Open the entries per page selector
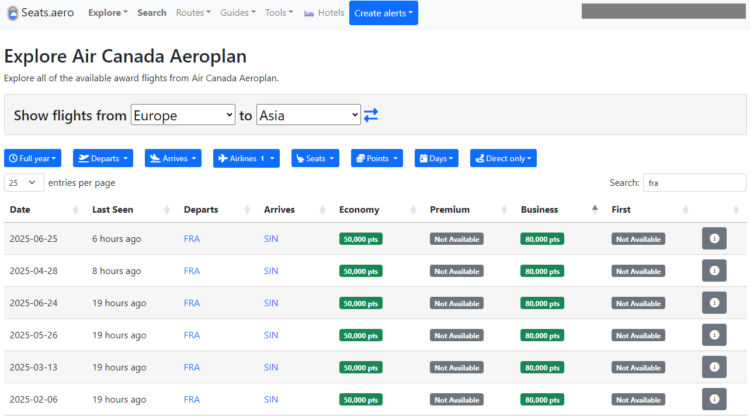The width and height of the screenshot is (750, 416). coord(24,183)
